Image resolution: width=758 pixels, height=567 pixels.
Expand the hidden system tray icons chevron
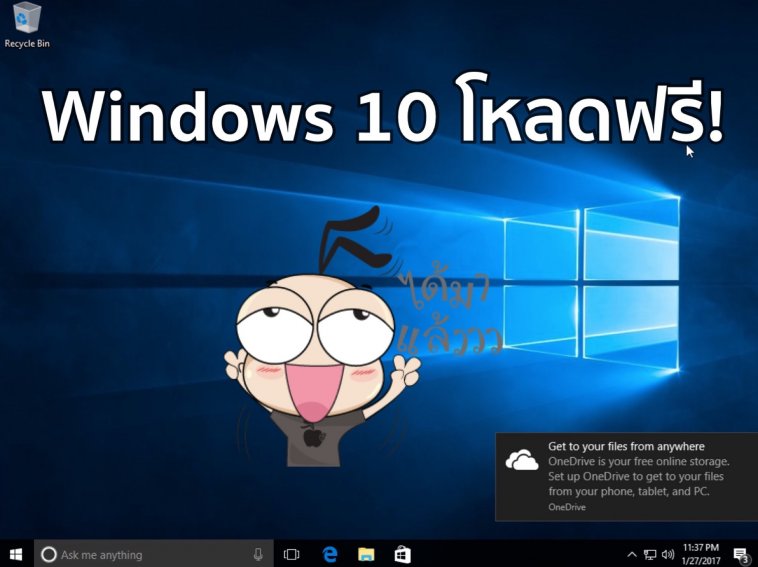pyautogui.click(x=632, y=554)
